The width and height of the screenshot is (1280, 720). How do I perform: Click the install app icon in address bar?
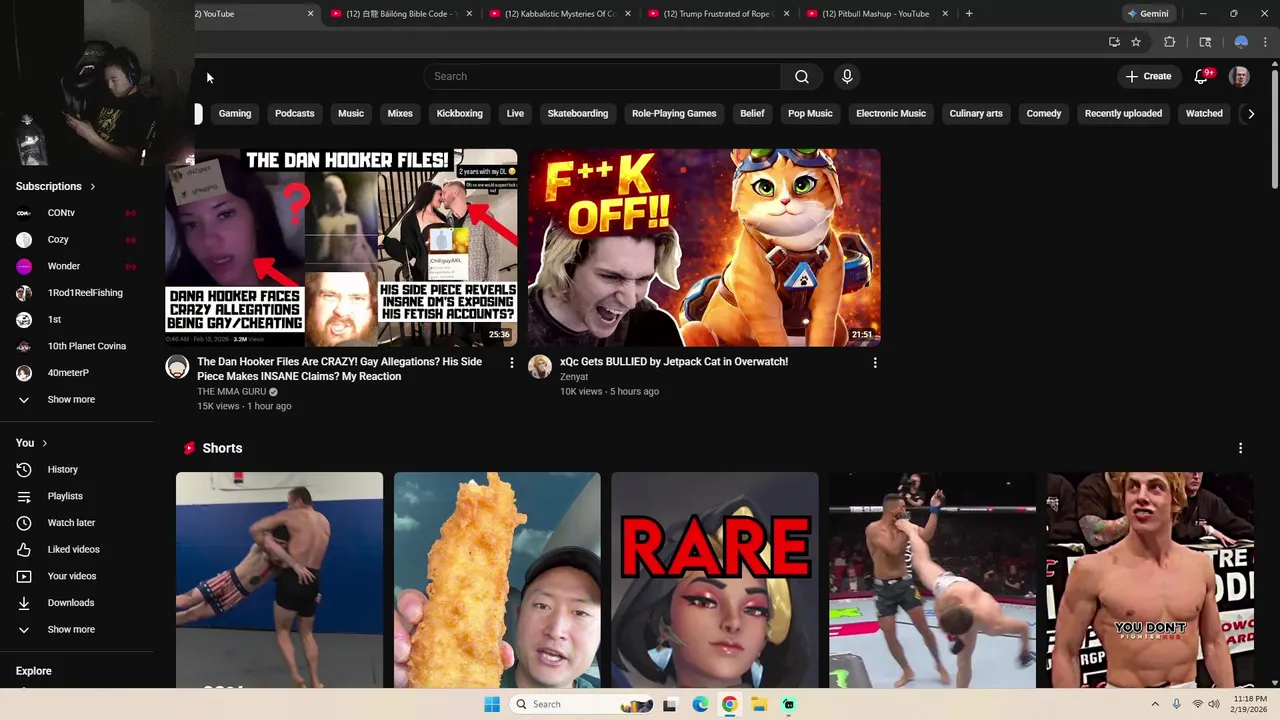pos(1114,42)
